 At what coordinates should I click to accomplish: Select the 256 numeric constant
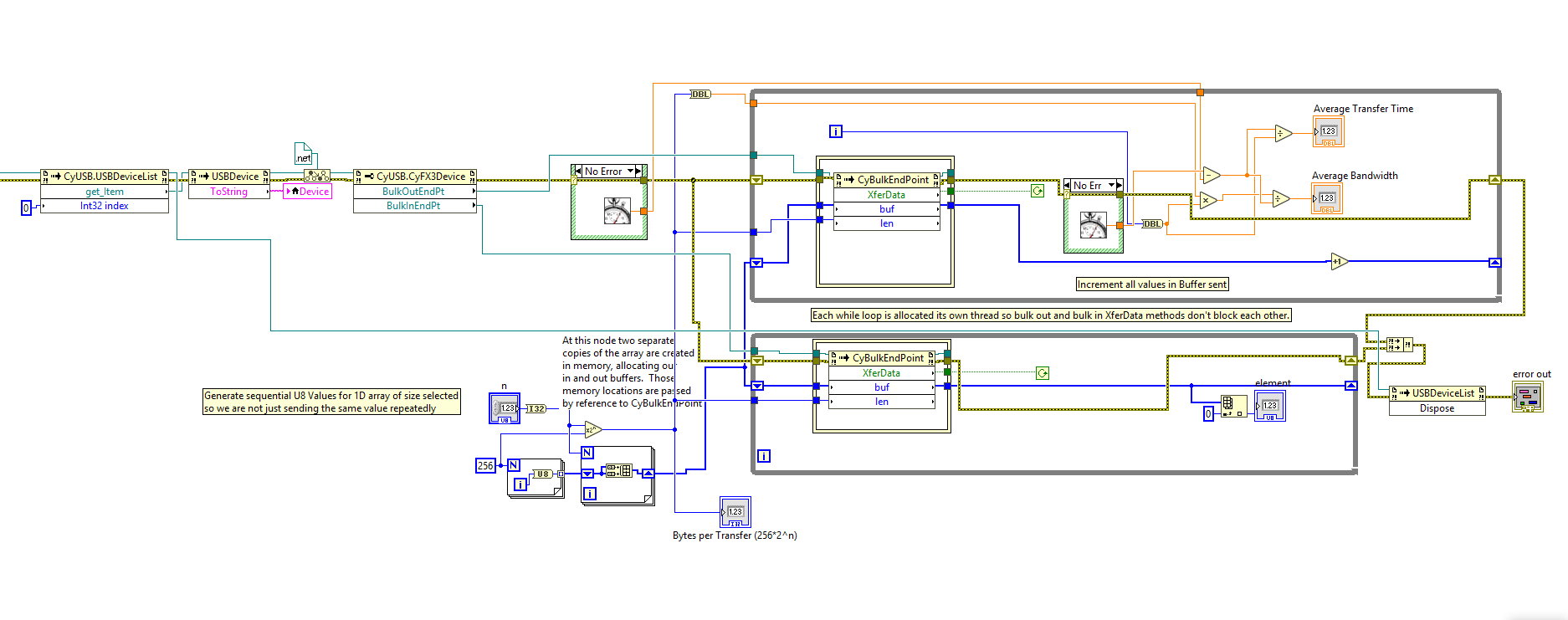[x=485, y=465]
